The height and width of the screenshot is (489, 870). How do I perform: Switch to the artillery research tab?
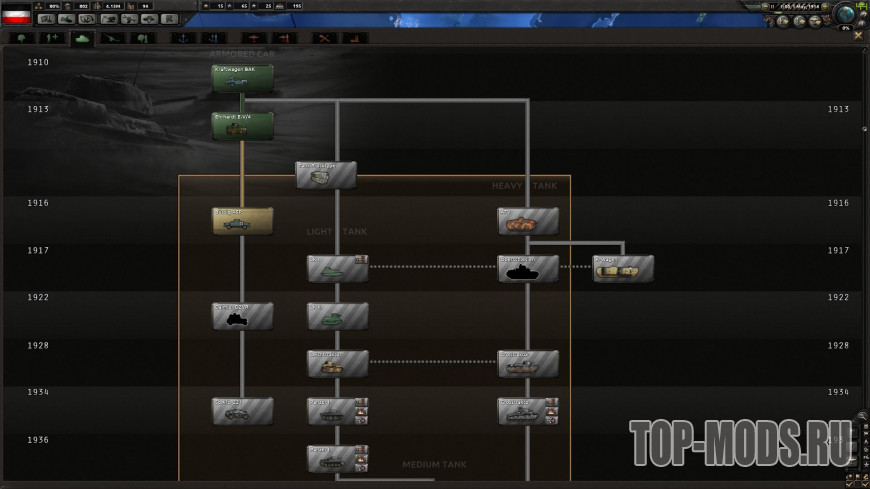click(x=113, y=38)
